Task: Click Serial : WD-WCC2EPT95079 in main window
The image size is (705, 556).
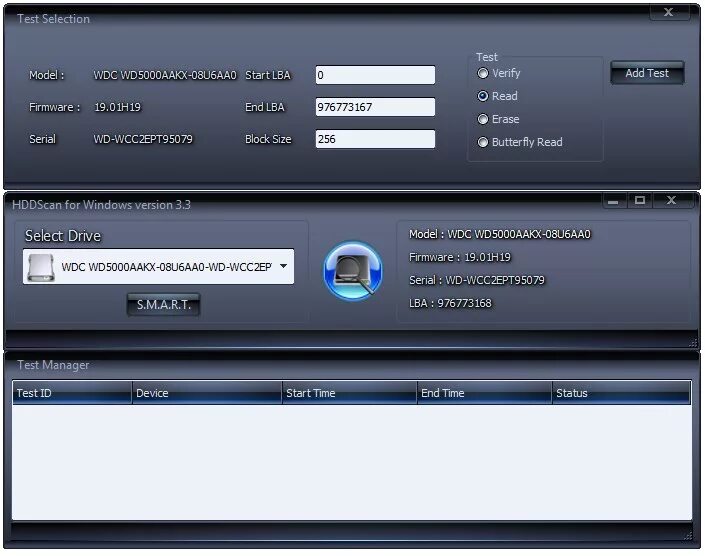Action: pyautogui.click(x=477, y=280)
